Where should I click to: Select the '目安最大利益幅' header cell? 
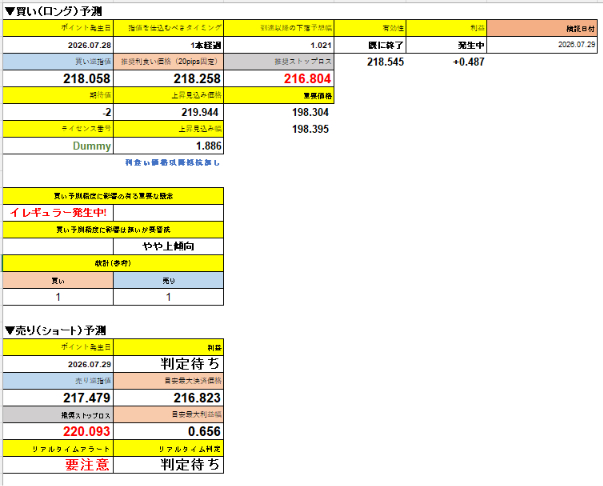pos(168,414)
